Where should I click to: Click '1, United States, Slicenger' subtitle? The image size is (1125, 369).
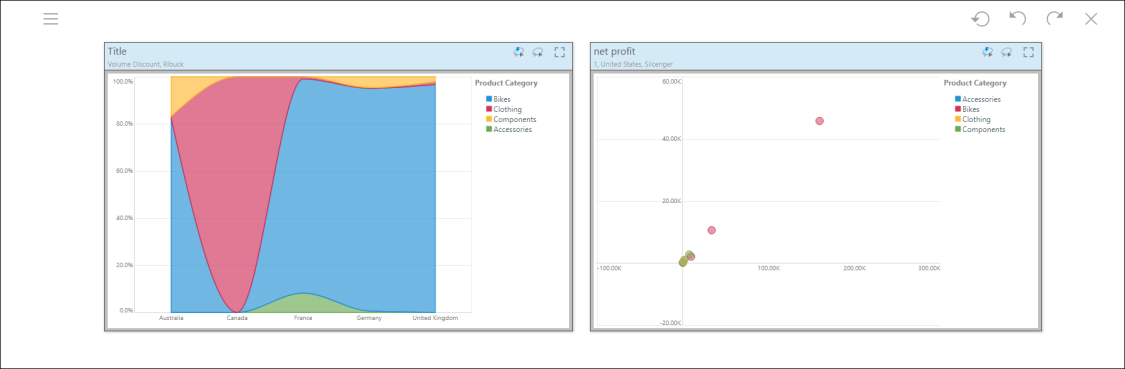633,64
